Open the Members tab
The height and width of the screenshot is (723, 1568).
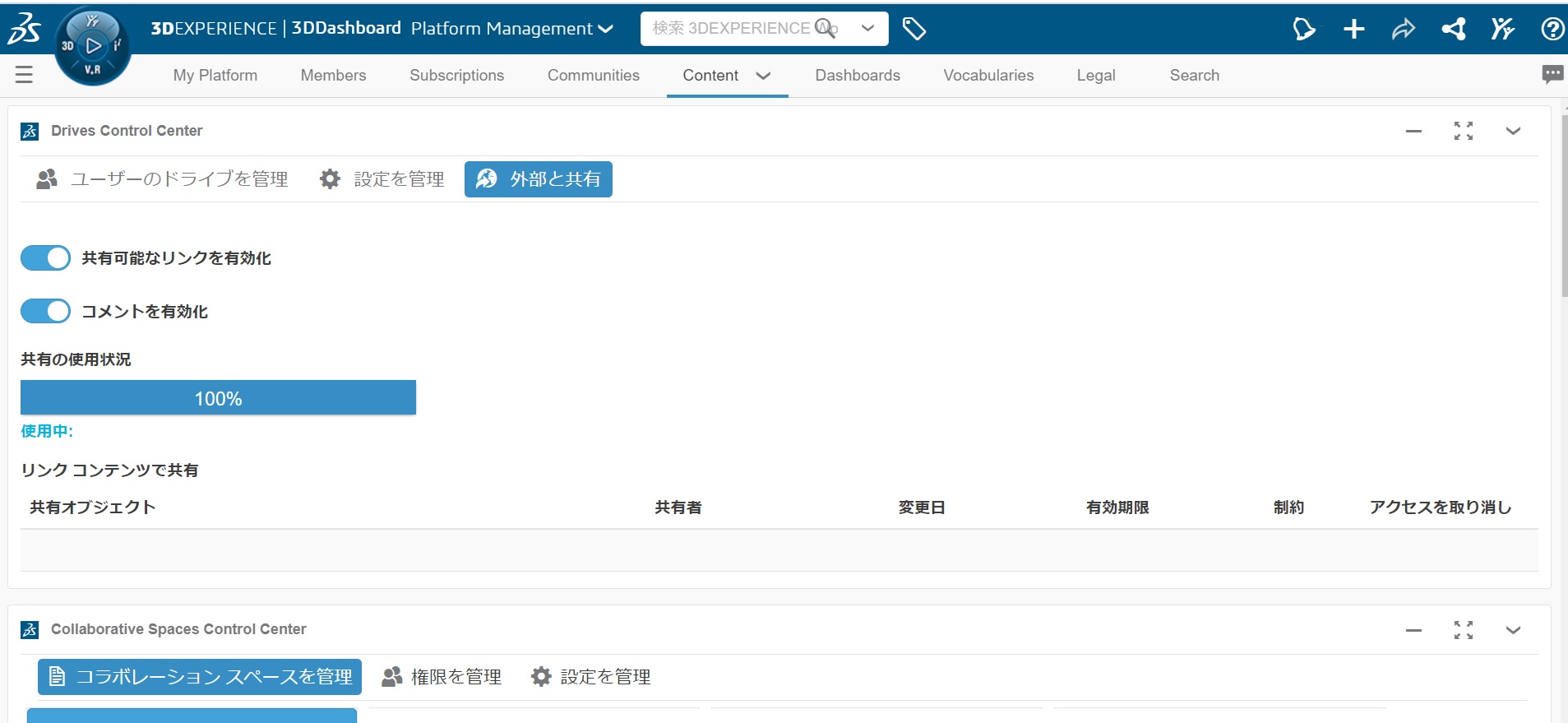(333, 75)
